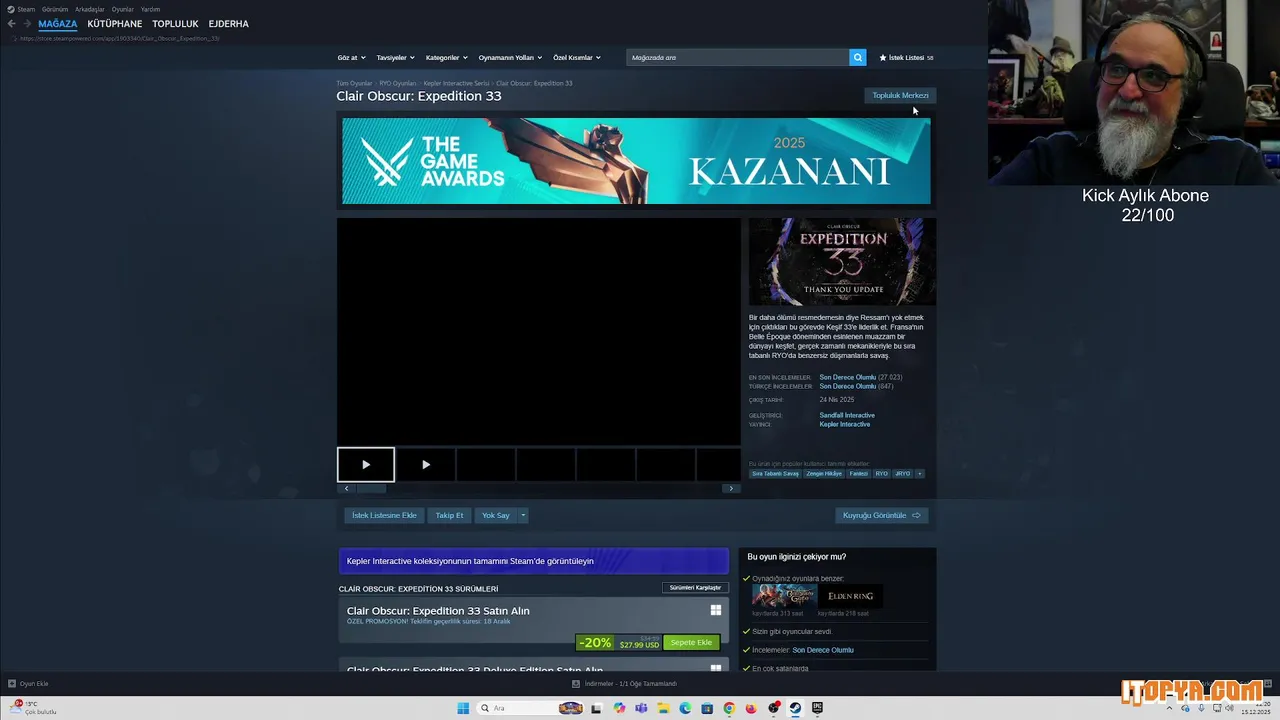Open the Sıra Tabanlı Savaş tag
The image size is (1280, 720).
pos(775,474)
